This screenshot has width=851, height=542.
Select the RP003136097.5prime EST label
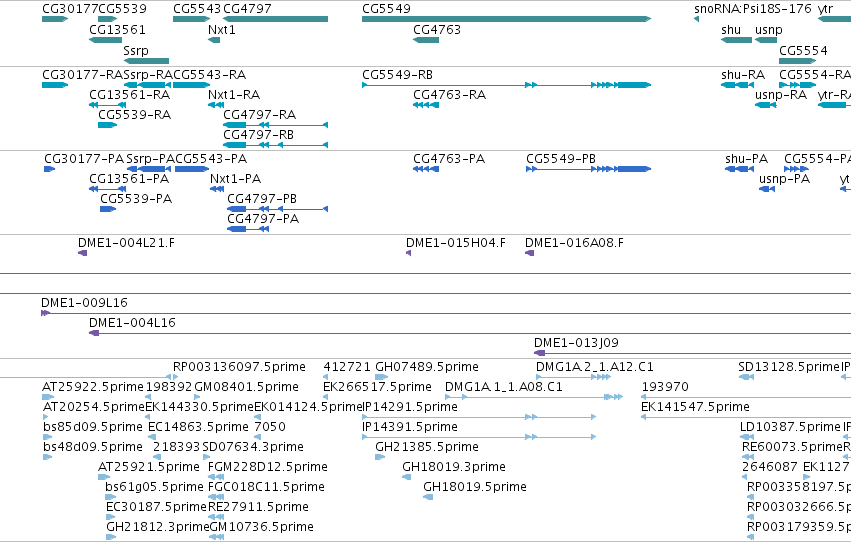point(239,367)
